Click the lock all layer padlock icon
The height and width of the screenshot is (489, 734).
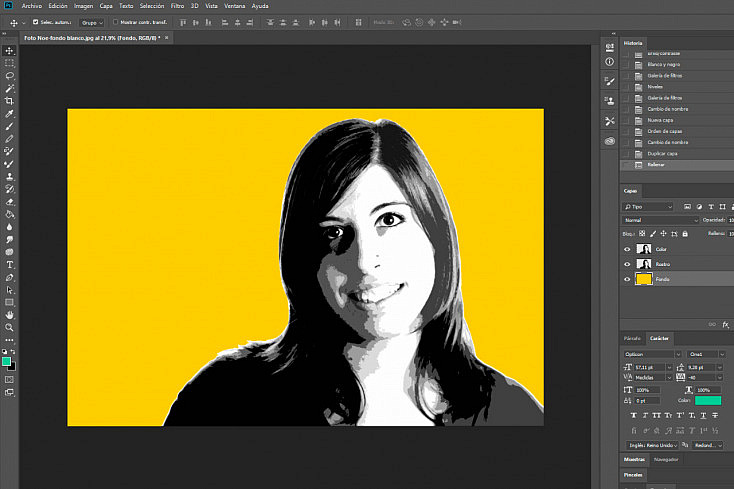click(x=685, y=234)
